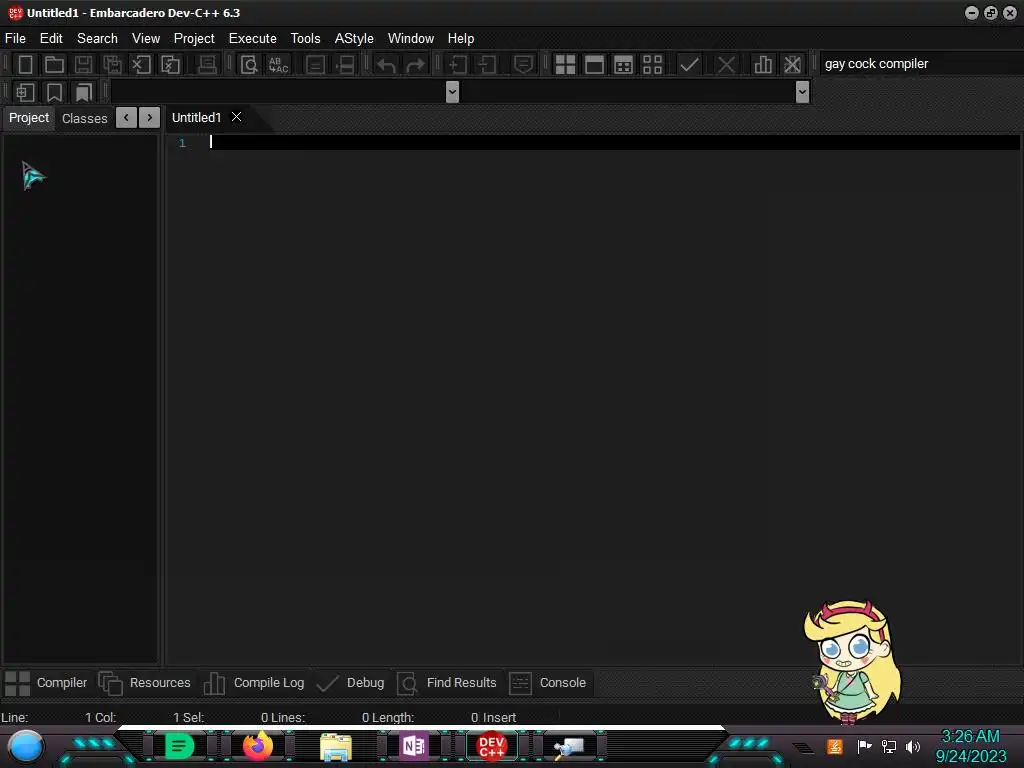
Task: Click the Compile and Run icon
Action: tap(624, 65)
